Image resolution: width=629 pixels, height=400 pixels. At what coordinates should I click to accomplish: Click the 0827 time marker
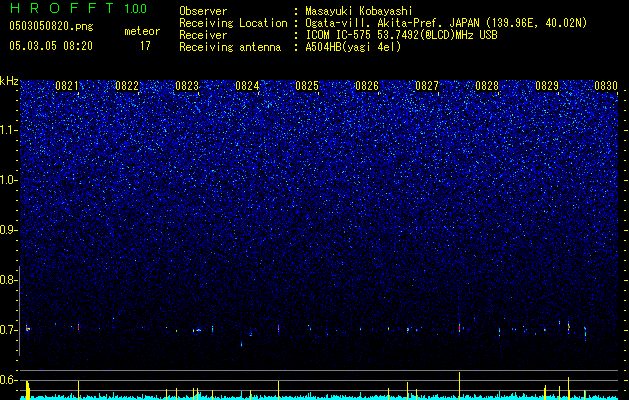pos(427,86)
